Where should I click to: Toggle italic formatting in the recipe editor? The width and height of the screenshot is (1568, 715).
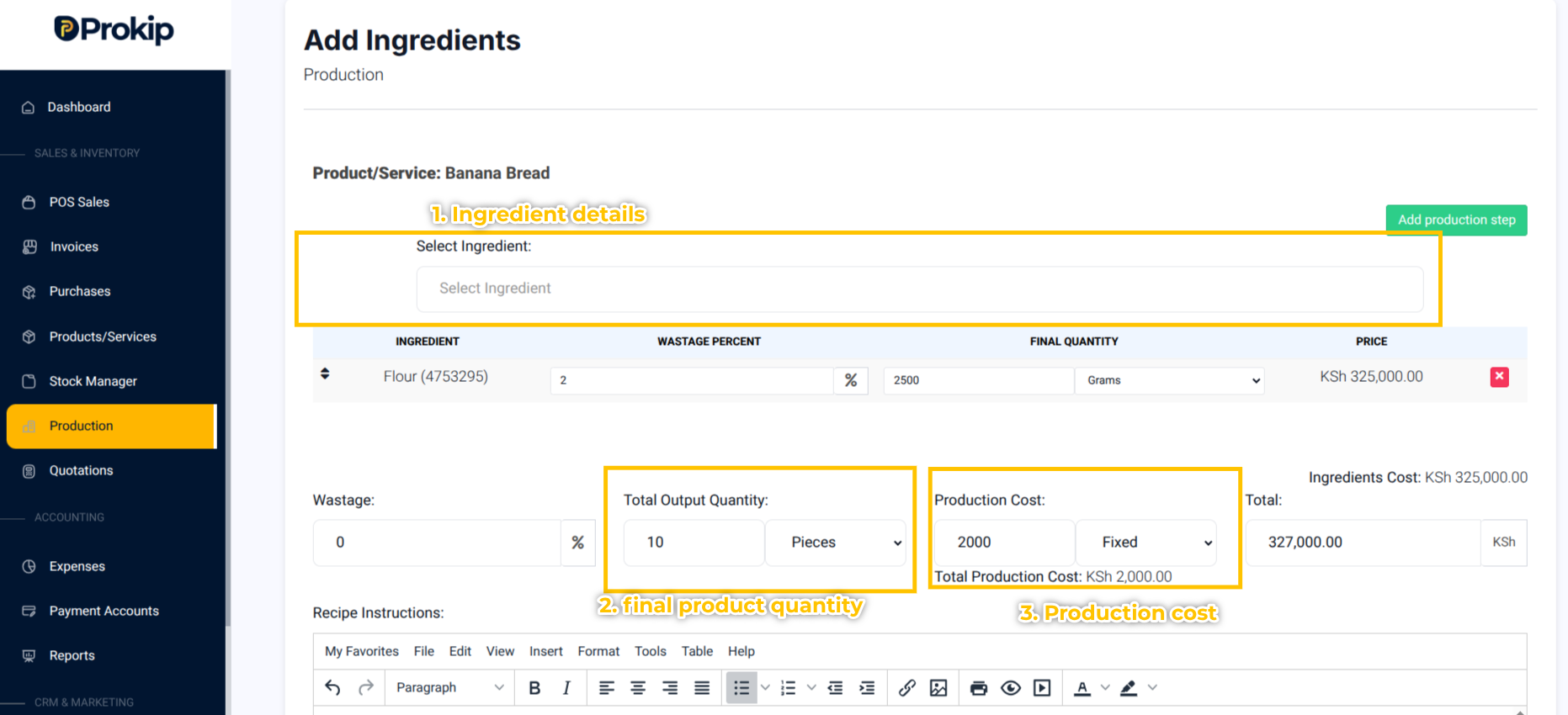pos(566,688)
